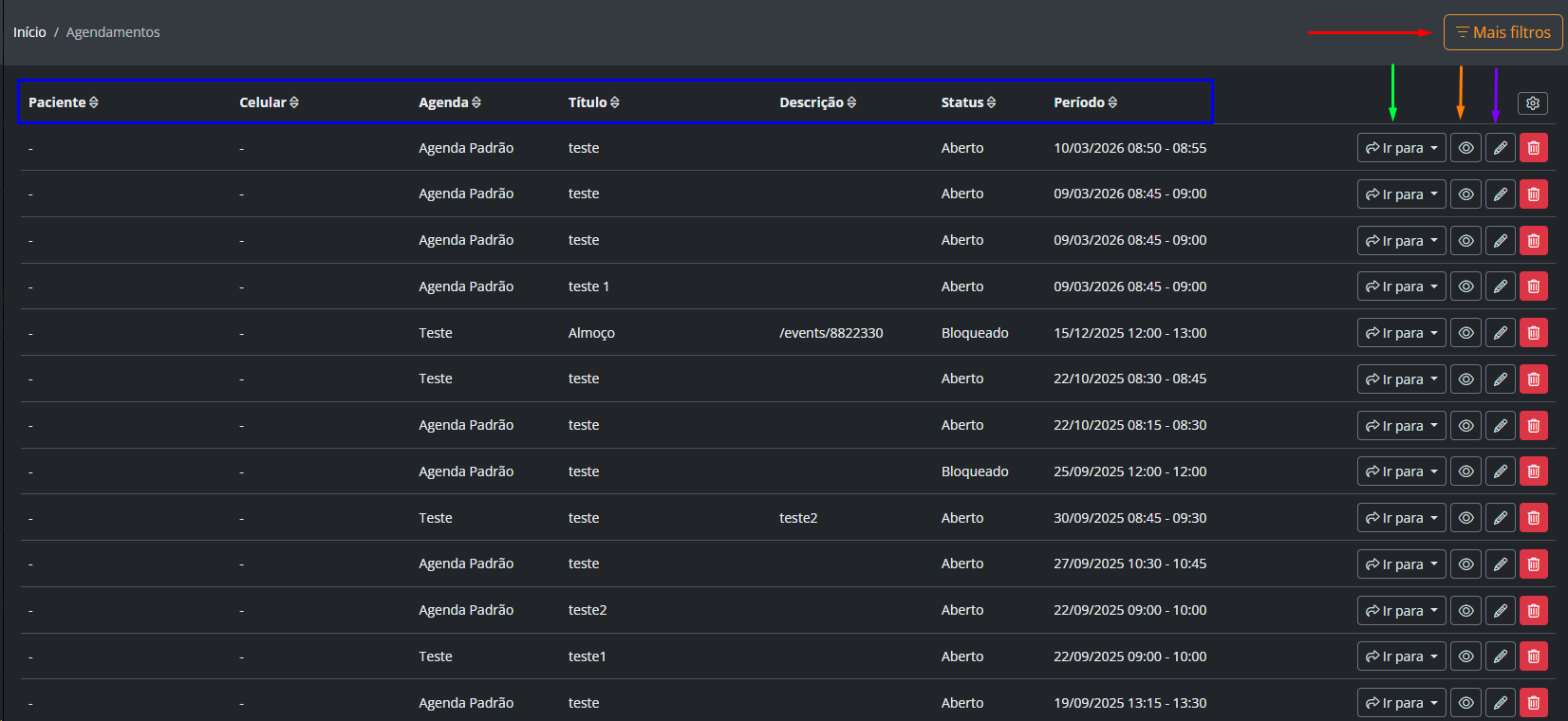Image resolution: width=1568 pixels, height=721 pixels.
Task: Delete the 30/09/2025 08:45 appointment
Action: tap(1534, 518)
